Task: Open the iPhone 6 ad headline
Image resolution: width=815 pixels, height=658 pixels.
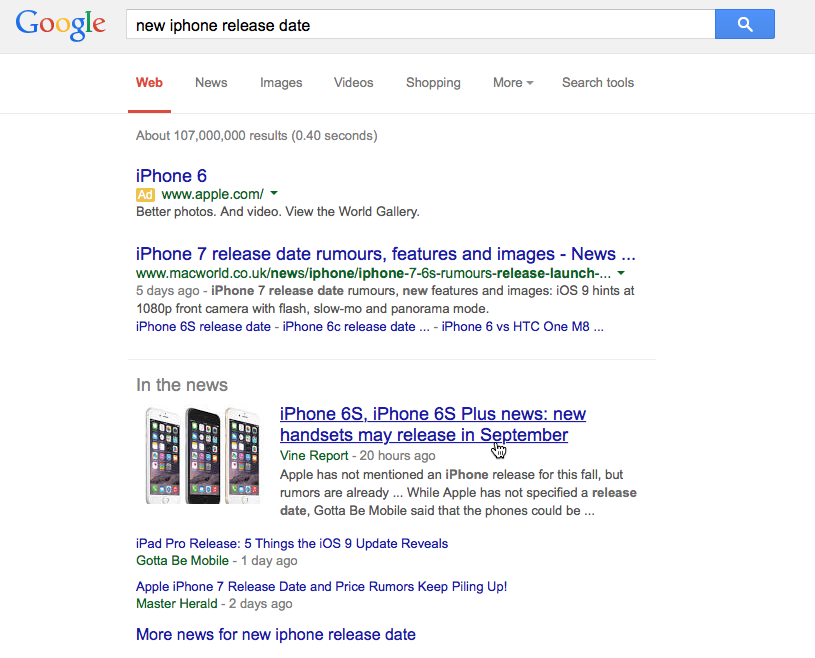Action: tap(171, 175)
